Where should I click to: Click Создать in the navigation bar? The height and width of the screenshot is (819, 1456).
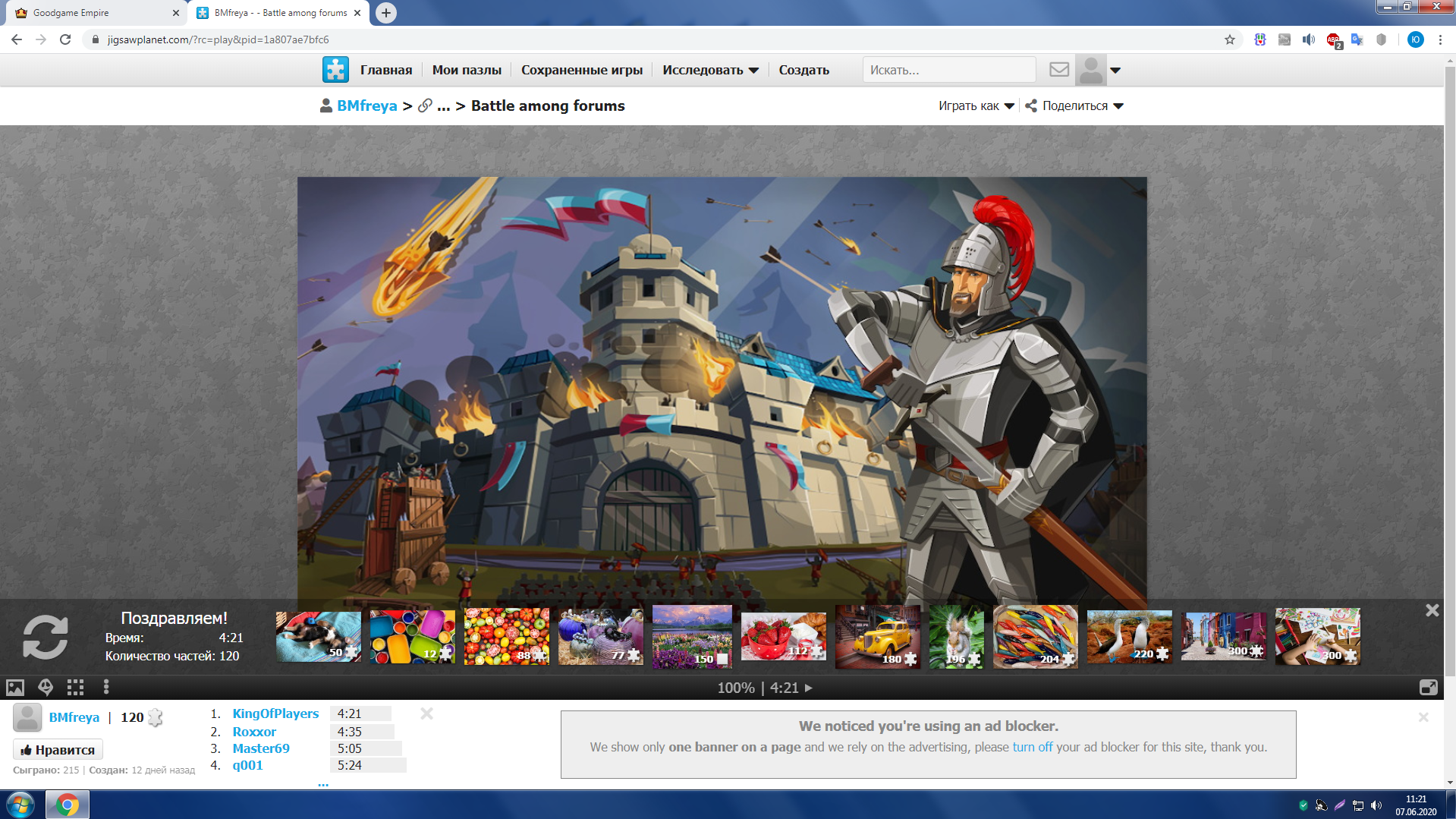pyautogui.click(x=804, y=70)
